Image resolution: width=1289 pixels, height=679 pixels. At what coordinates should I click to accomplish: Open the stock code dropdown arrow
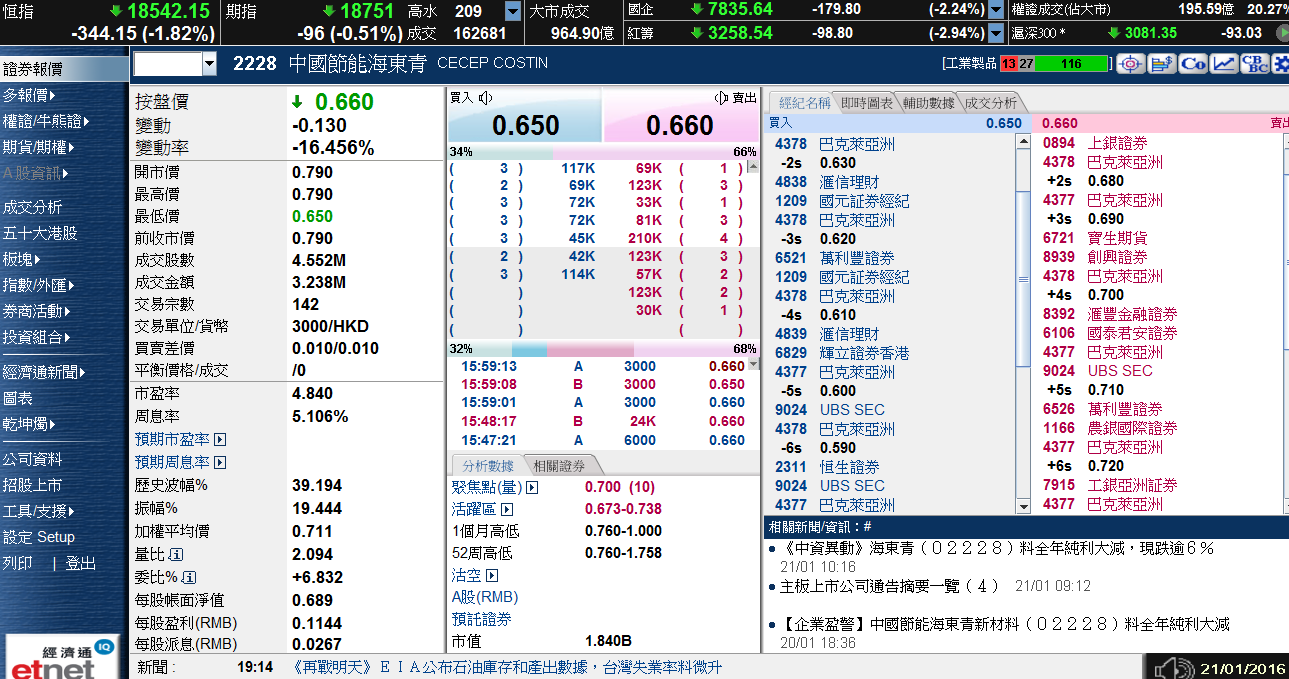click(x=209, y=64)
